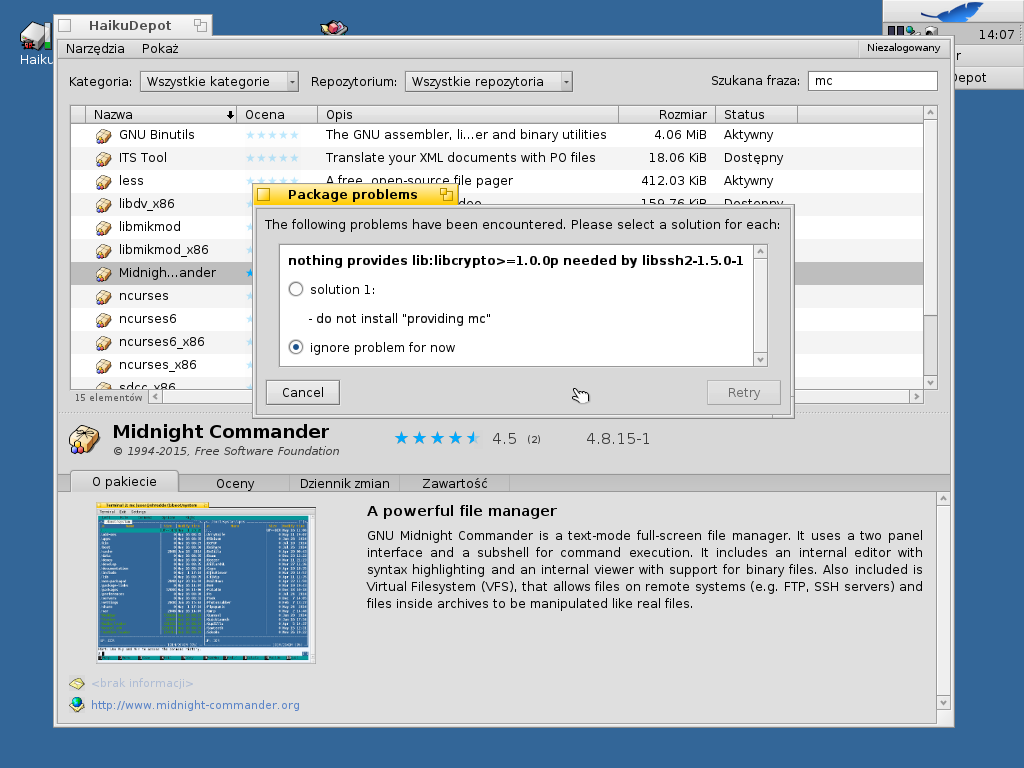Sort by the Opis column header
This screenshot has height=768, width=1024.
(x=468, y=114)
